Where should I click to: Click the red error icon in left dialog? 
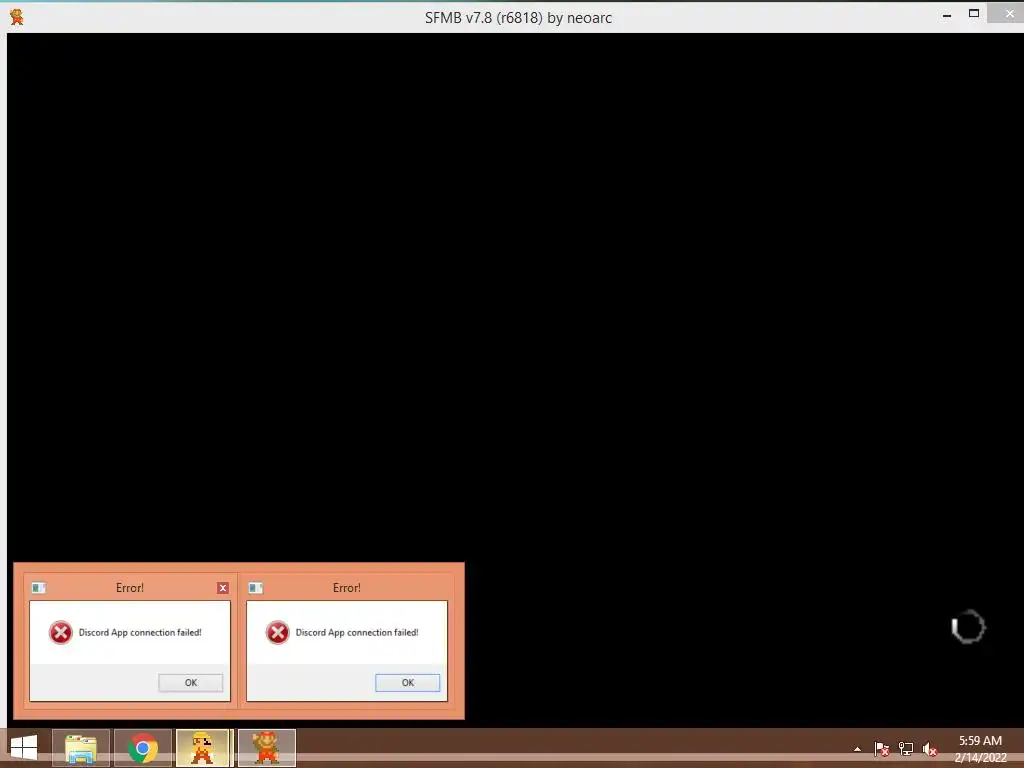pos(61,632)
